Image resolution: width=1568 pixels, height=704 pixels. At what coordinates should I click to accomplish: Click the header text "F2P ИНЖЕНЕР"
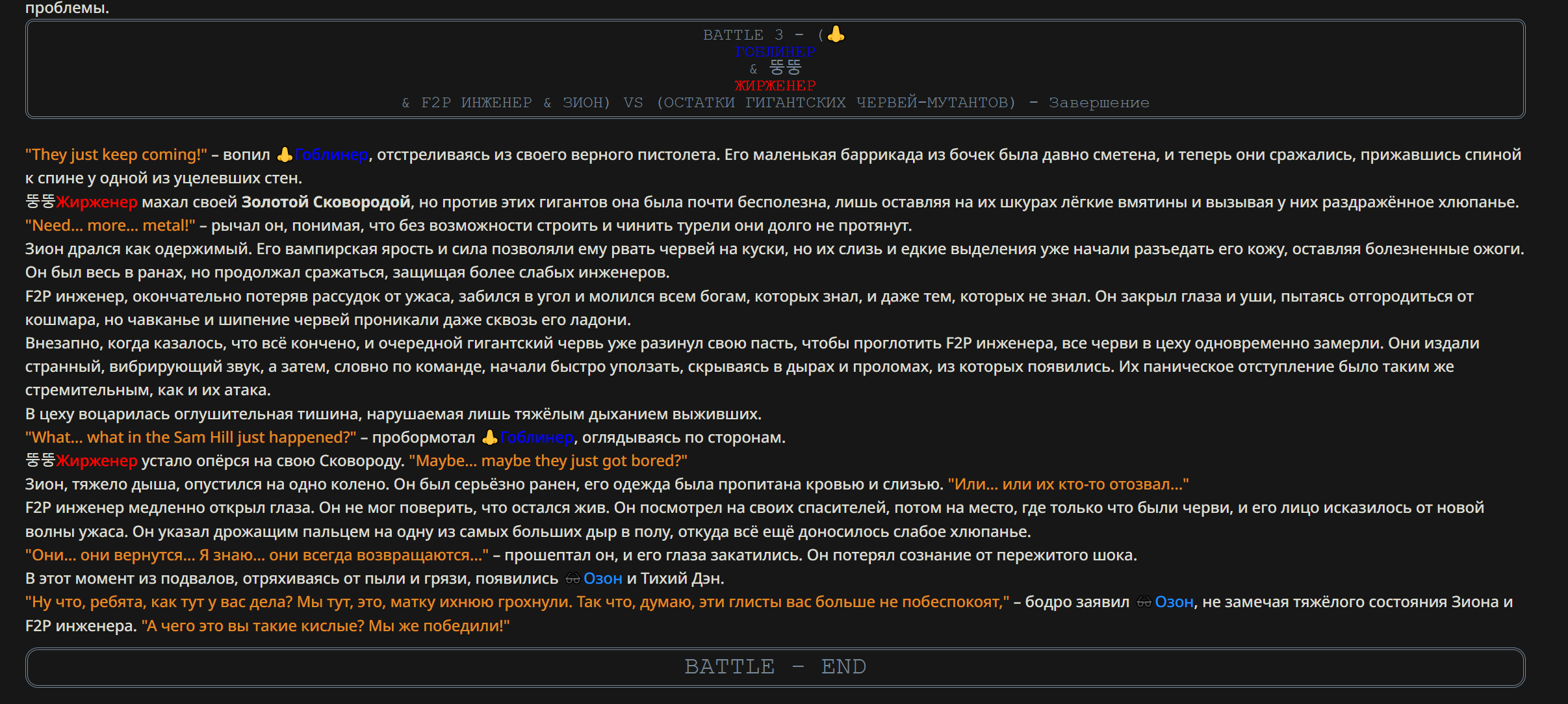point(476,103)
